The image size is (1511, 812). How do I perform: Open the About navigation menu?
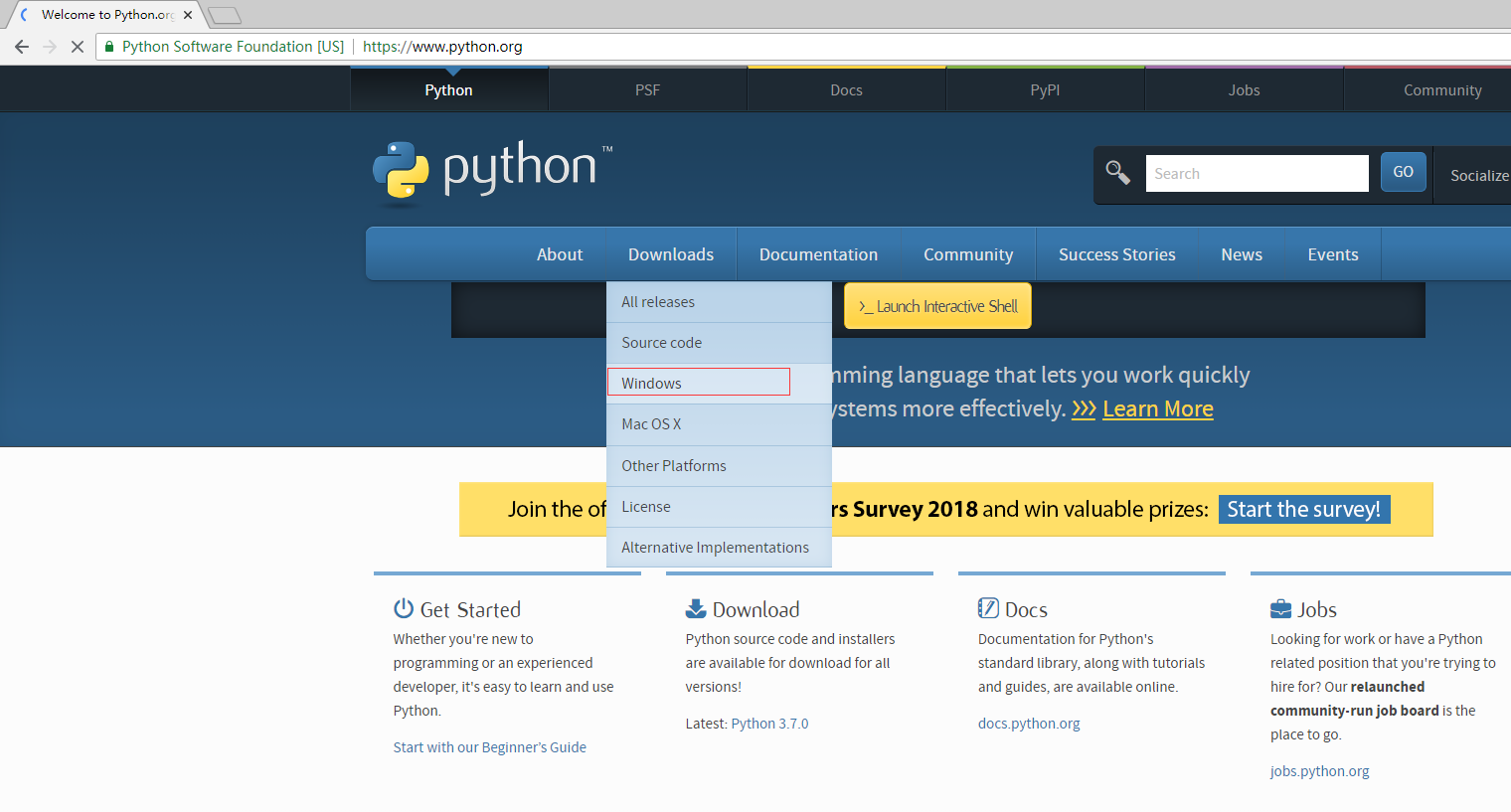pos(560,254)
